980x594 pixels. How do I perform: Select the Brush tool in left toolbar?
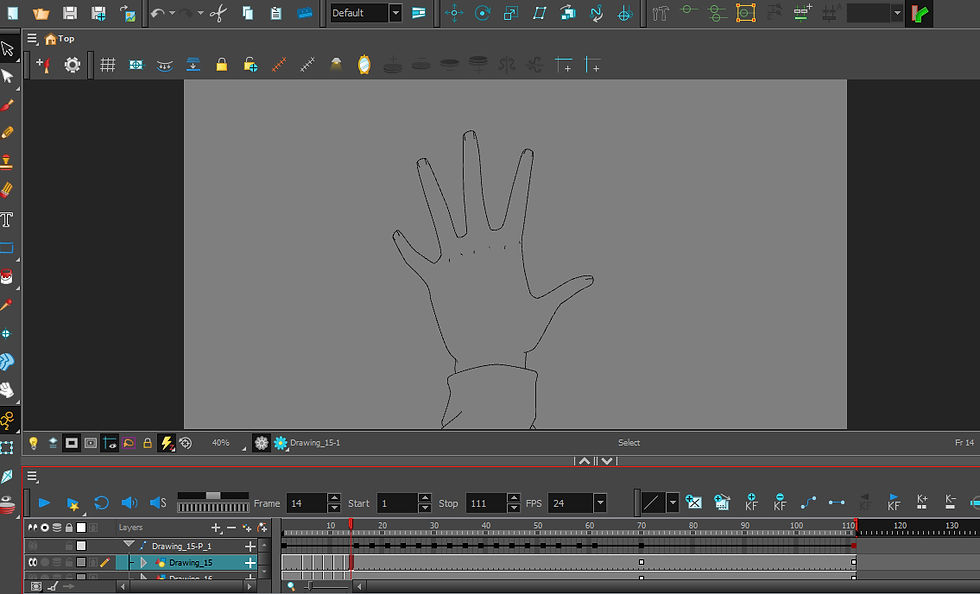[8, 104]
